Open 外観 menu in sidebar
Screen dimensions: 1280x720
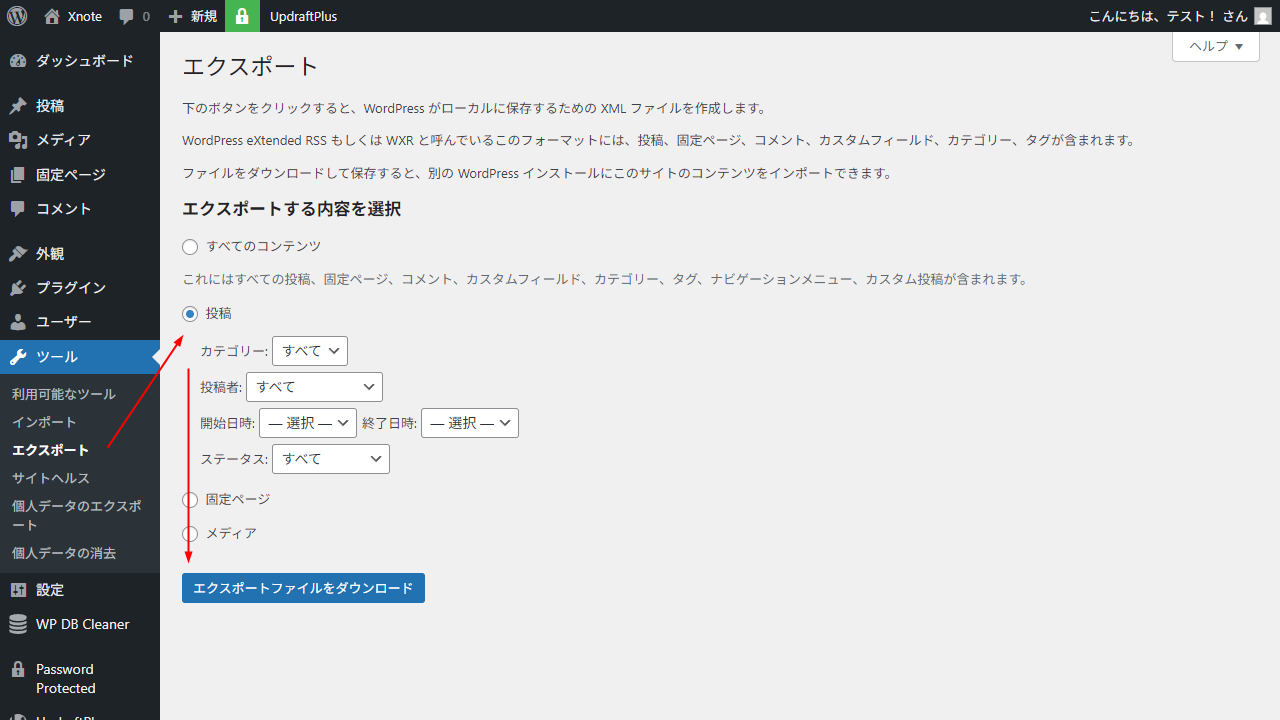coord(80,253)
